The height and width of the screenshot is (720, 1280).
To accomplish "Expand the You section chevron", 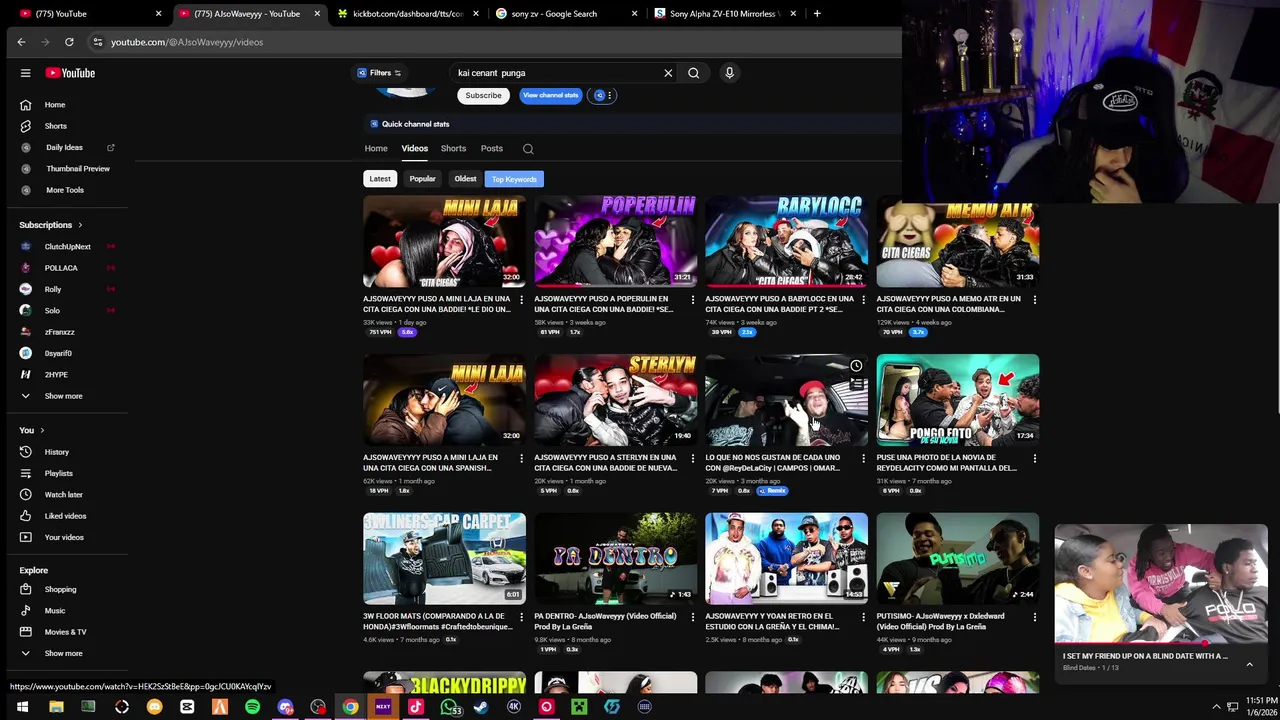I will coord(42,430).
